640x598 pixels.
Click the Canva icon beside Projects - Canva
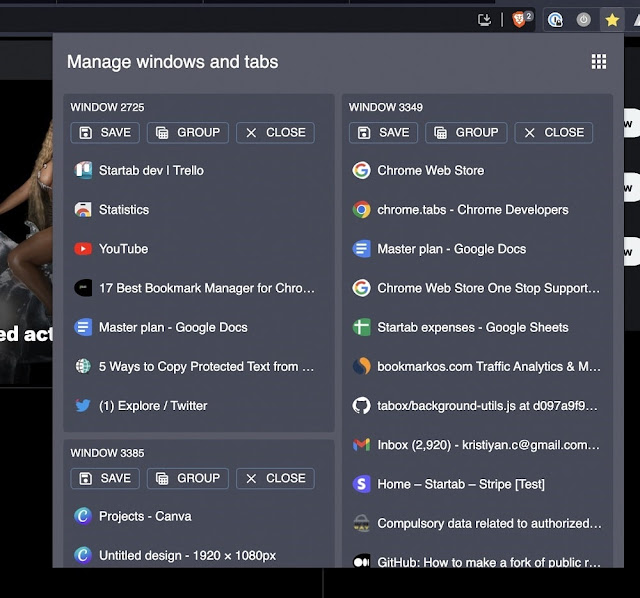click(83, 516)
